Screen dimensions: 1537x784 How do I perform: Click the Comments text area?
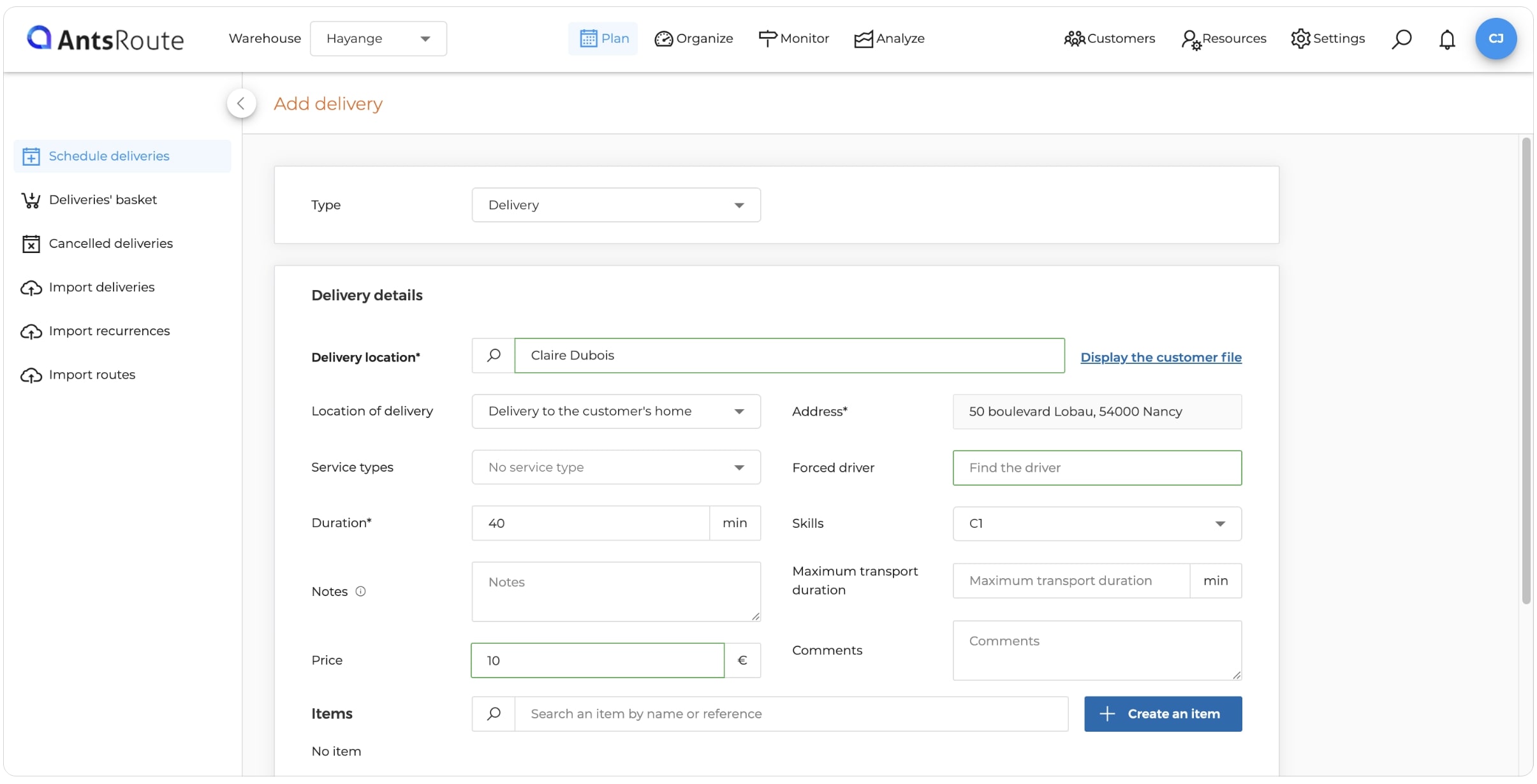[x=1097, y=650]
